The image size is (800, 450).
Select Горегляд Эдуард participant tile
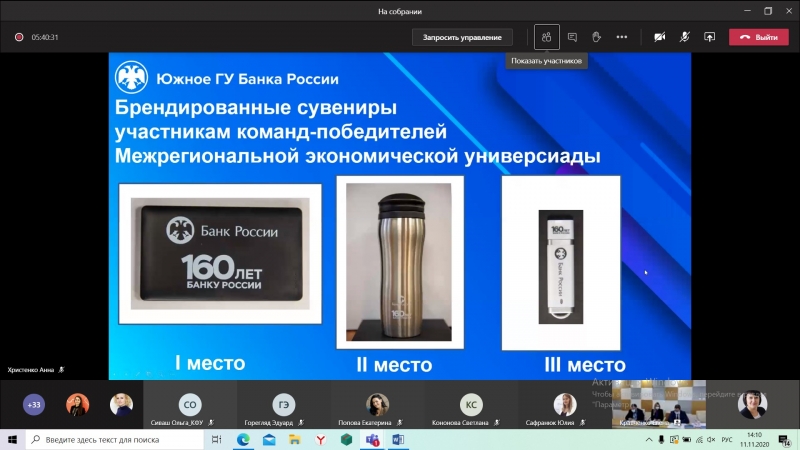coord(284,405)
